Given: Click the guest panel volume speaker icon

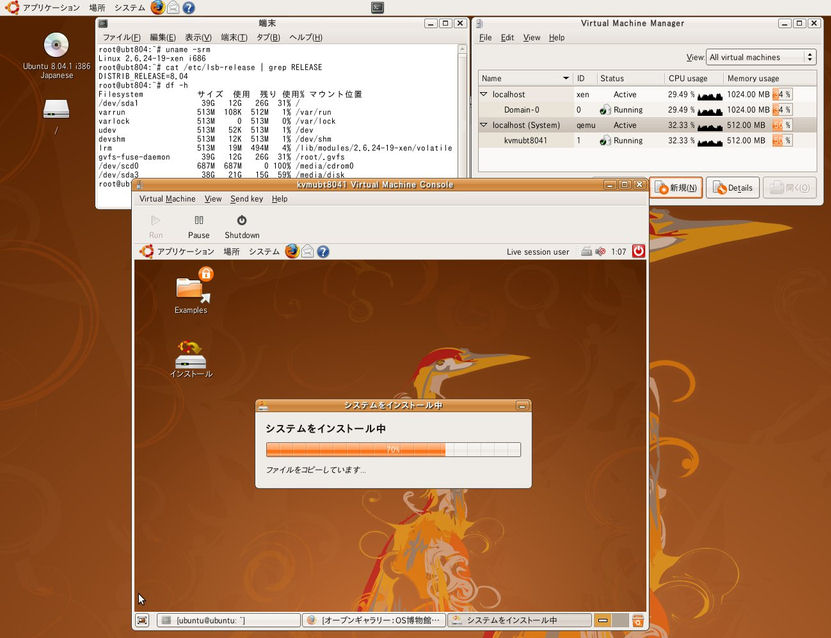Looking at the screenshot, I should pyautogui.click(x=600, y=252).
